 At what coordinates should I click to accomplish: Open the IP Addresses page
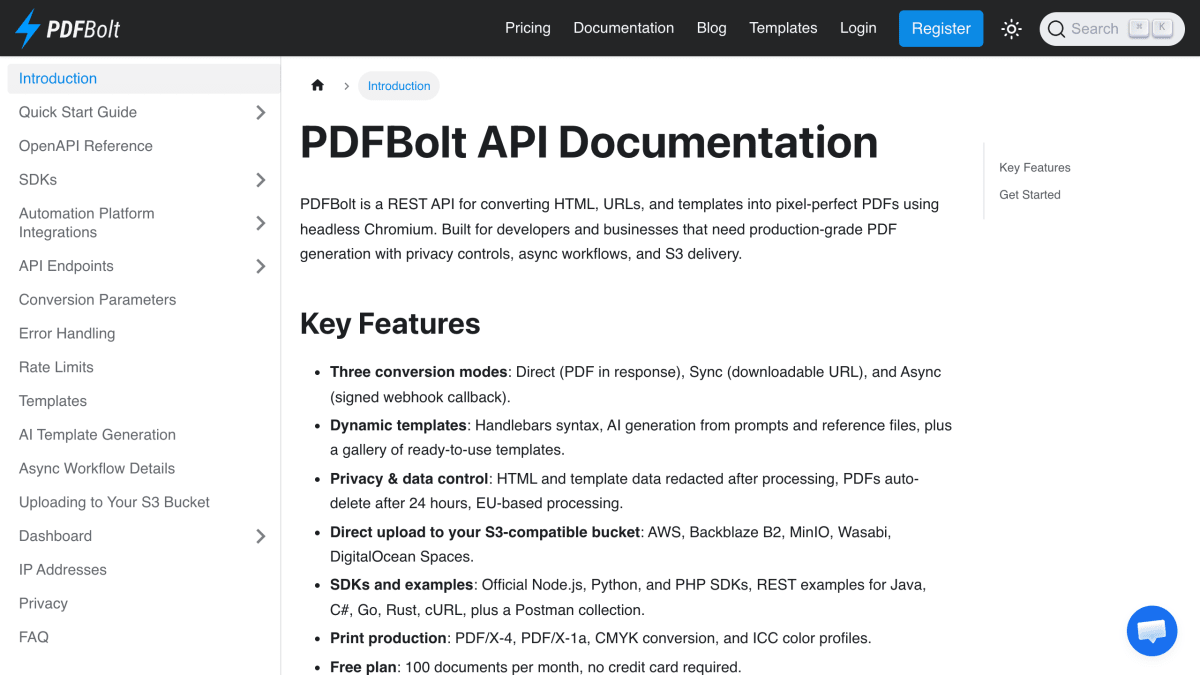(63, 570)
